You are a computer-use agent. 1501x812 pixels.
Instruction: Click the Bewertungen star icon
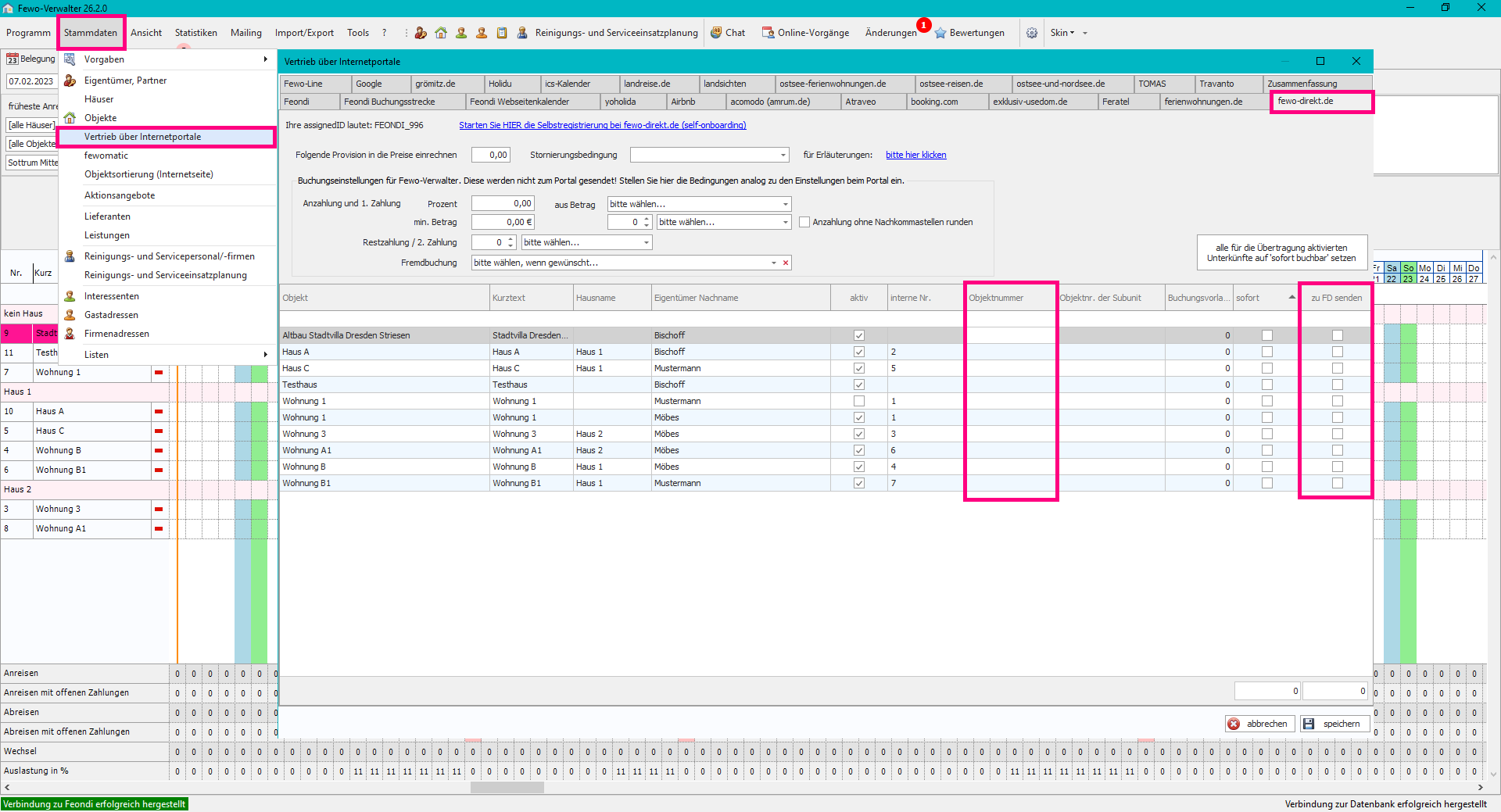pyautogui.click(x=940, y=33)
